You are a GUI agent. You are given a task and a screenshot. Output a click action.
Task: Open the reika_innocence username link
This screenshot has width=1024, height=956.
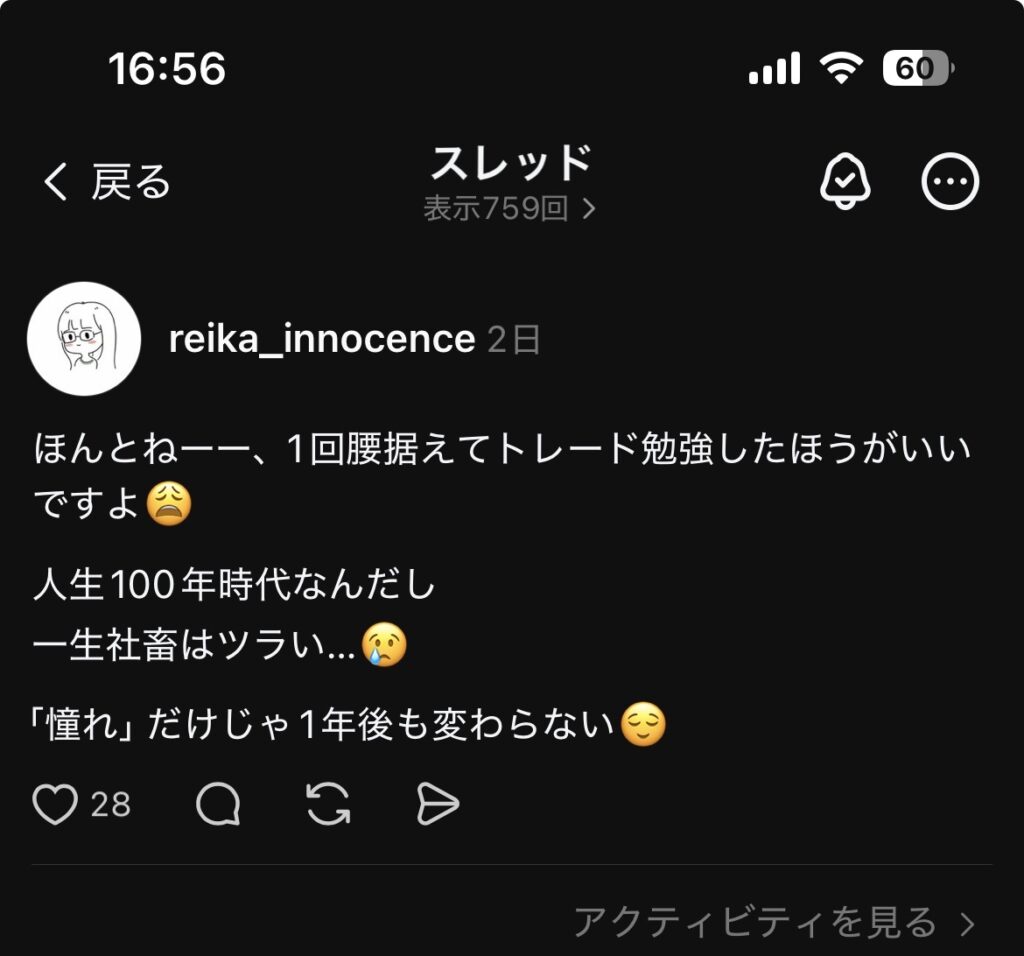pyautogui.click(x=321, y=340)
